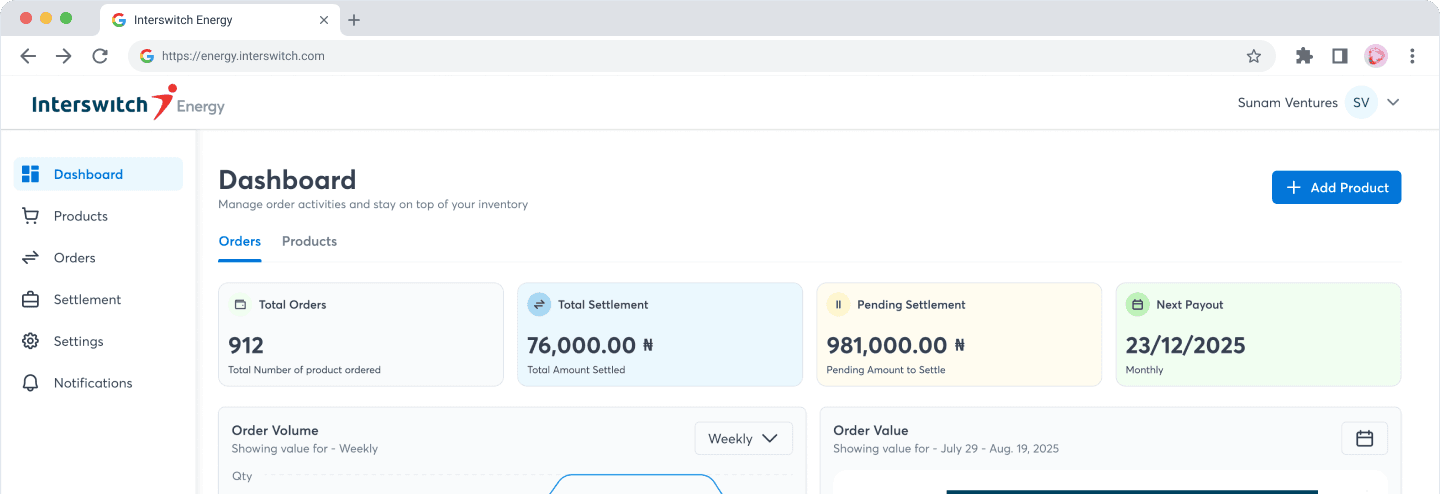
Task: Open the browser extensions puzzle icon
Action: (1304, 56)
